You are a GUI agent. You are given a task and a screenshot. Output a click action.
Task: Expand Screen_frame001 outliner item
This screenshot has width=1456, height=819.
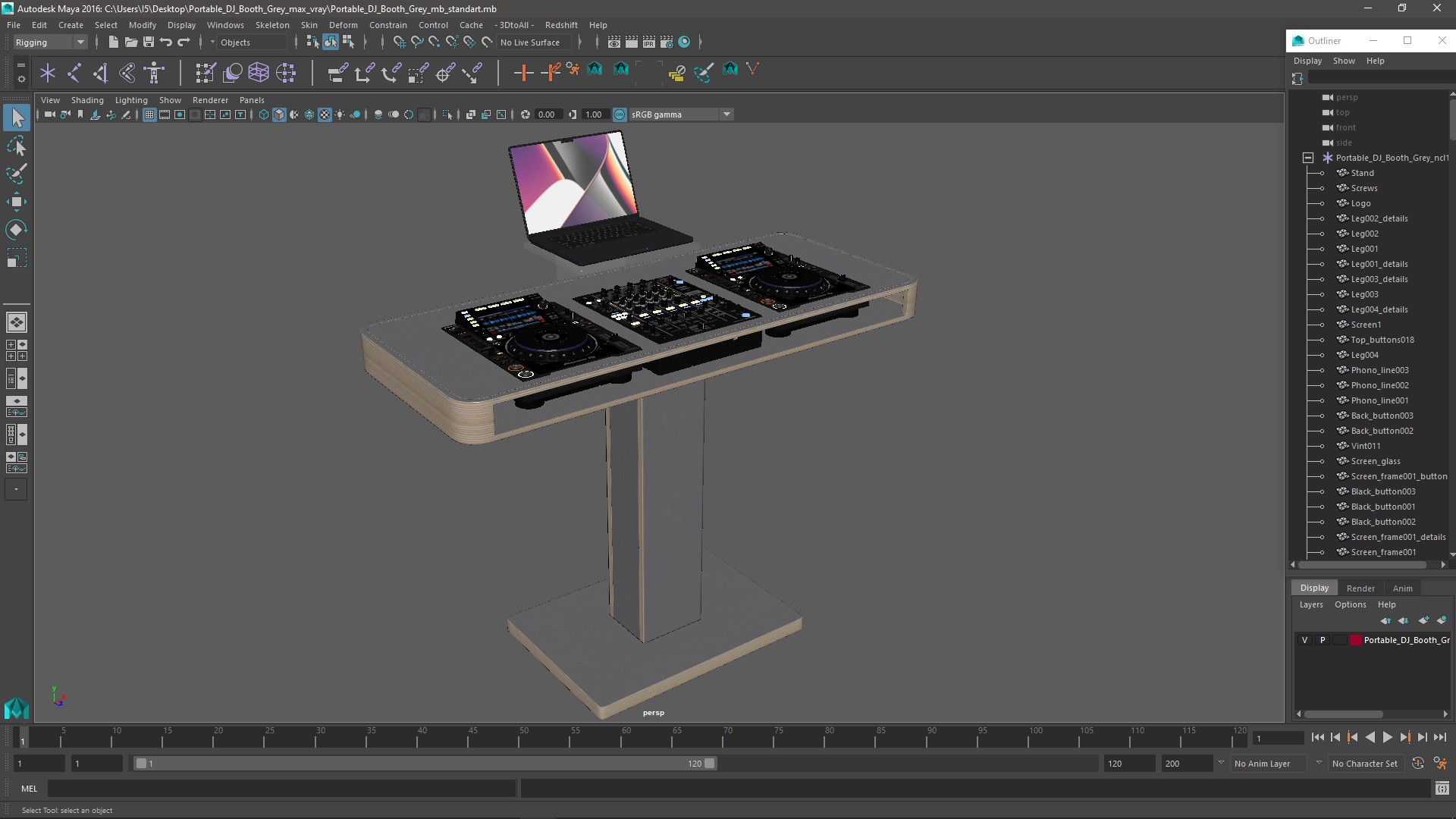coord(1319,552)
